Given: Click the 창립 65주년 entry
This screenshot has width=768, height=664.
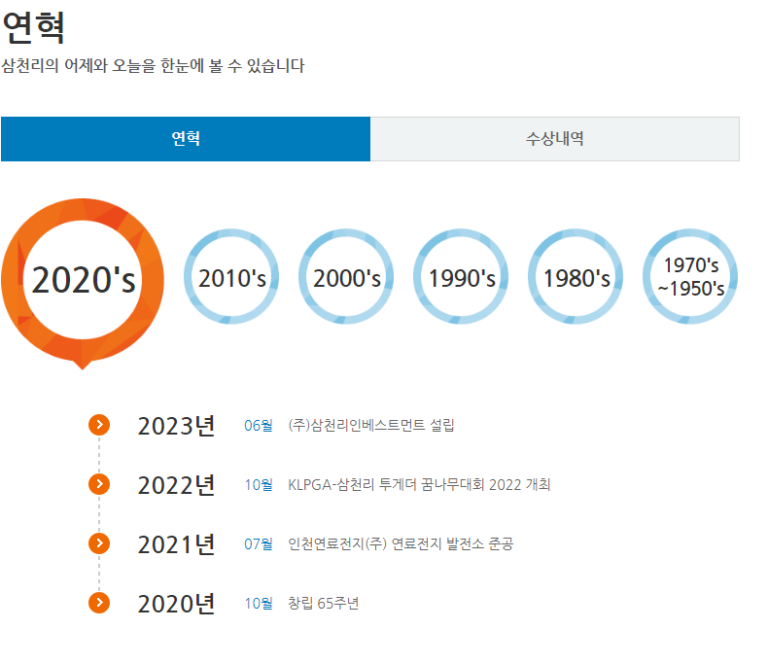Looking at the screenshot, I should point(322,603).
